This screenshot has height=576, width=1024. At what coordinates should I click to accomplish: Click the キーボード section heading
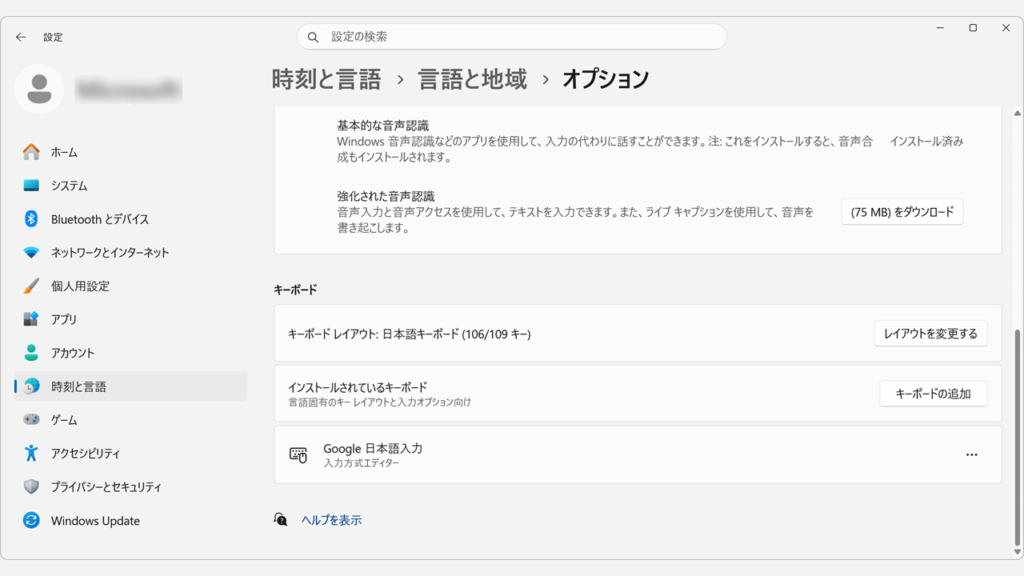coord(295,289)
